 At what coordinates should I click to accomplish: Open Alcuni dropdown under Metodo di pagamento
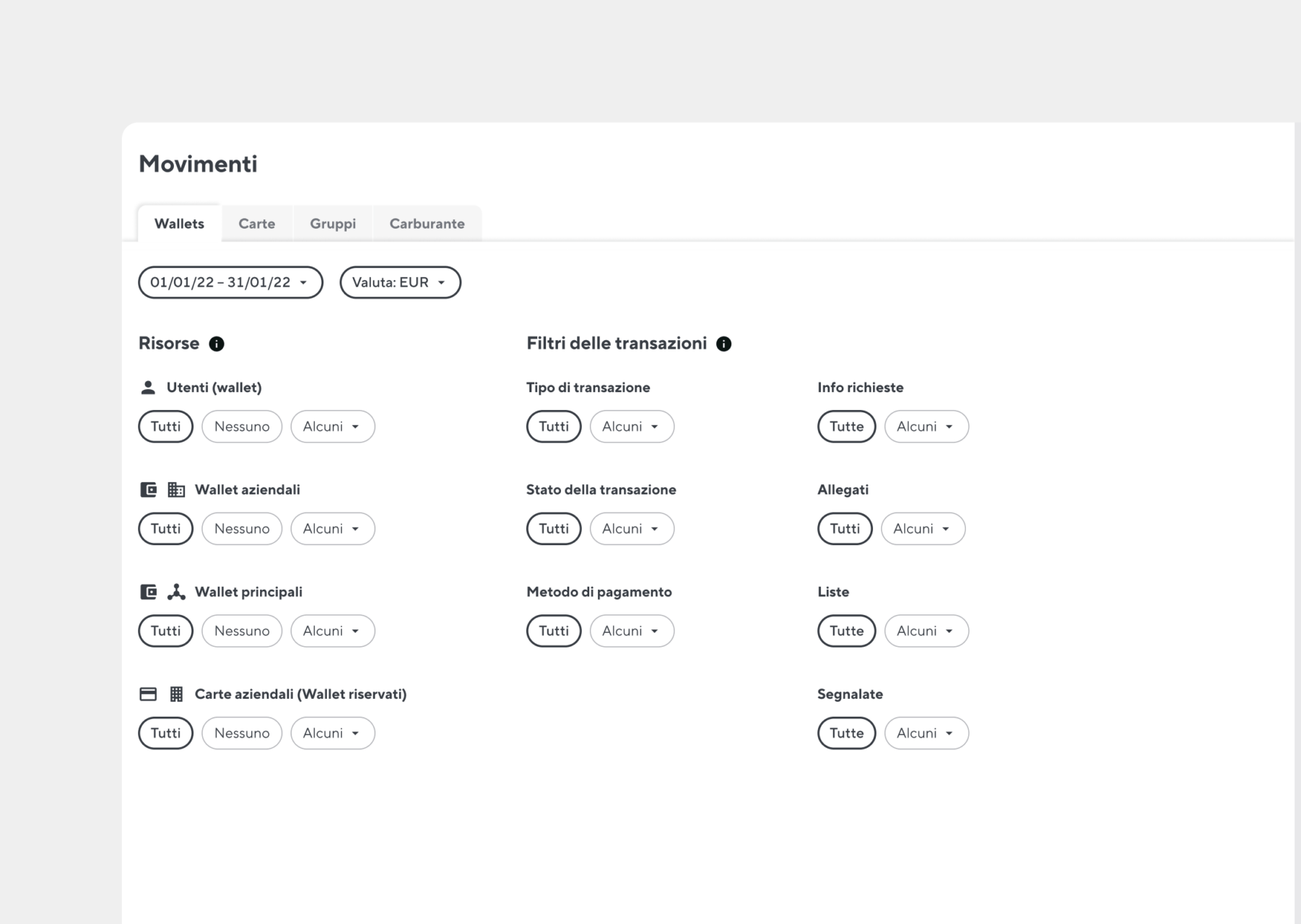tap(632, 631)
